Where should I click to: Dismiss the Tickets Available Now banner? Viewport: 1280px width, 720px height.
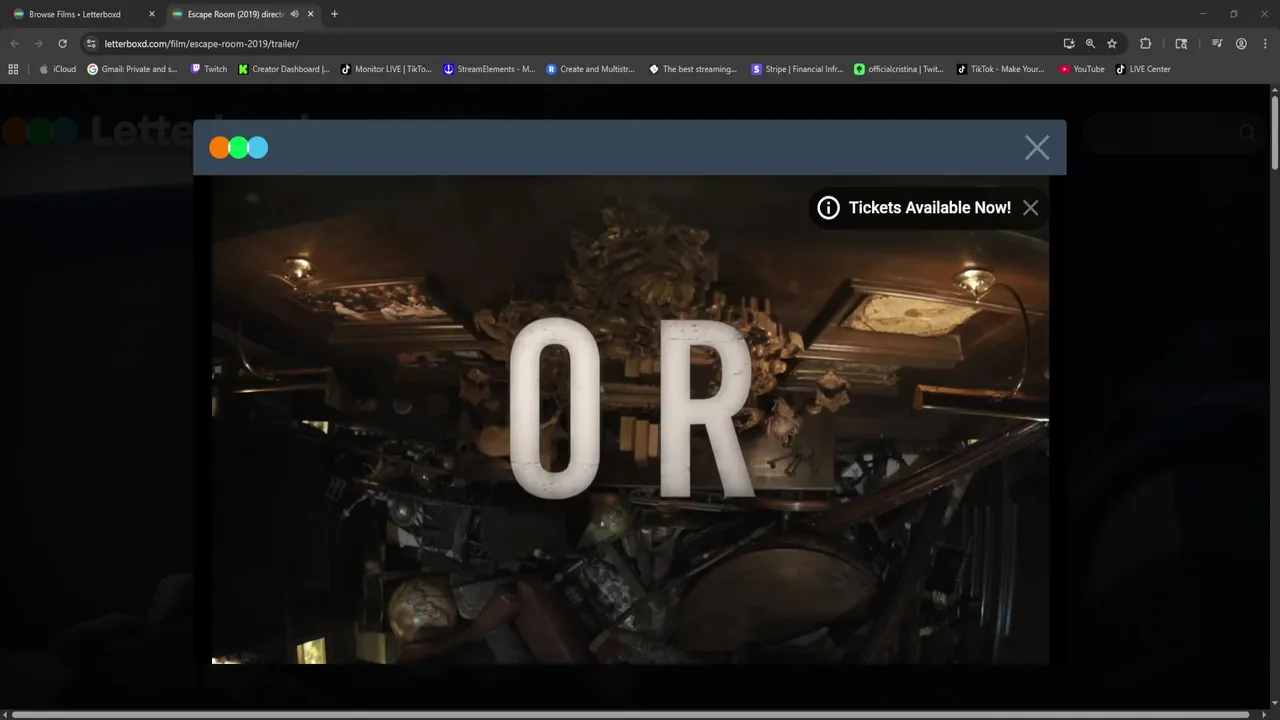pos(1031,208)
